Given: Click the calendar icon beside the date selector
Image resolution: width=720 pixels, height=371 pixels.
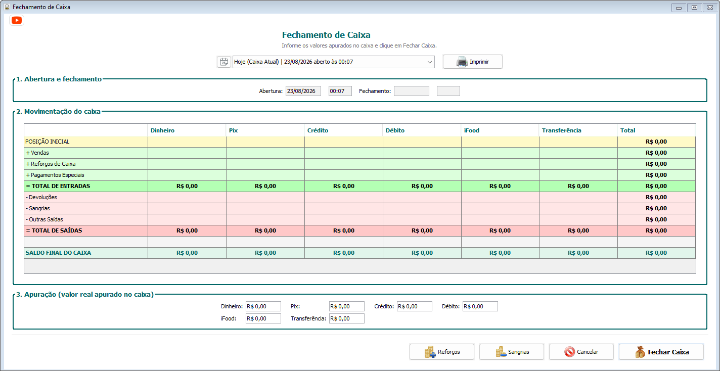Looking at the screenshot, I should (x=224, y=62).
